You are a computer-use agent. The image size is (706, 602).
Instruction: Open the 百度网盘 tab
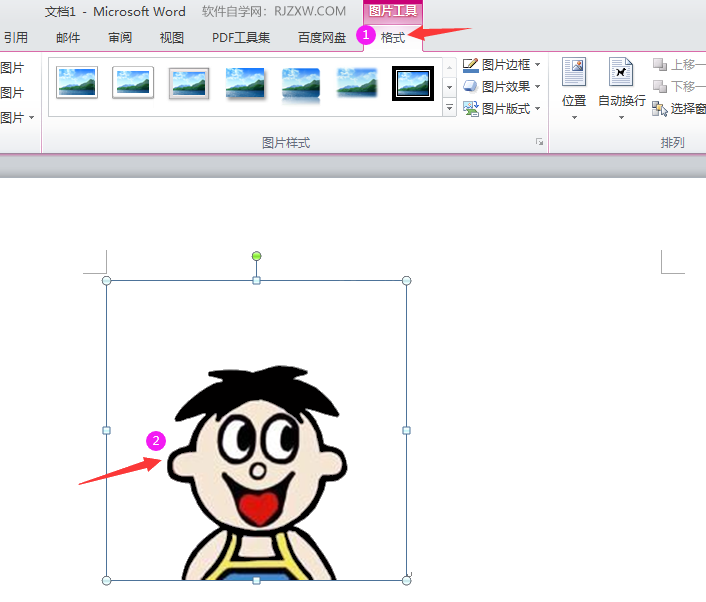pyautogui.click(x=322, y=37)
